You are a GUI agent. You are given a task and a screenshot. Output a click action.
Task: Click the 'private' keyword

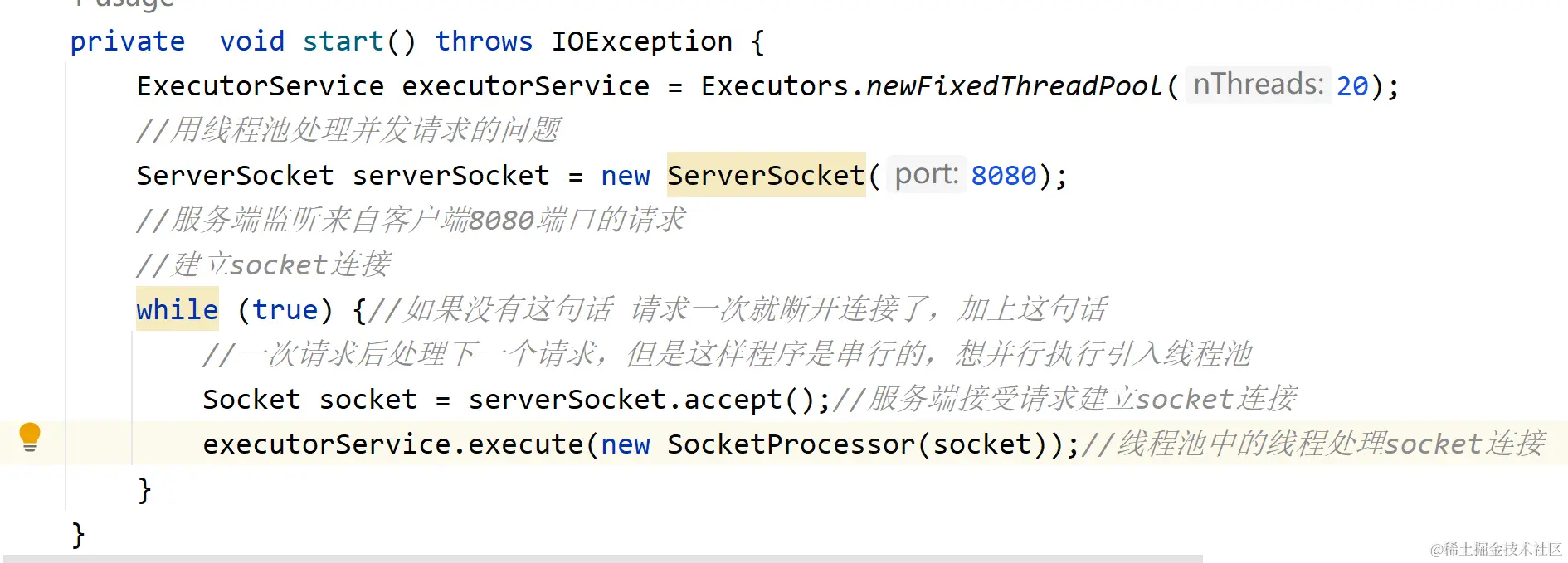128,41
